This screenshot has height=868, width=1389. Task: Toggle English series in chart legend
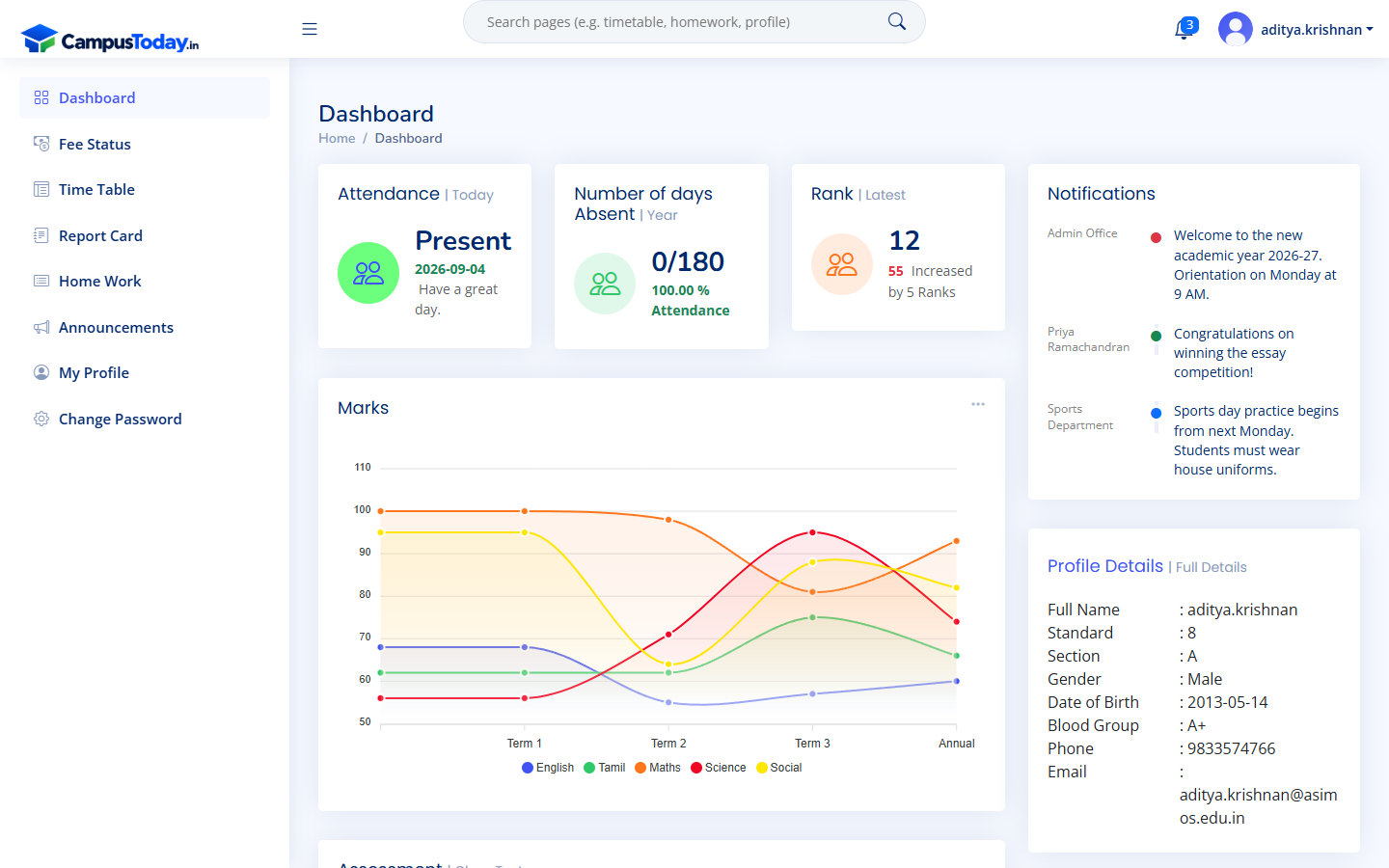pyautogui.click(x=548, y=768)
